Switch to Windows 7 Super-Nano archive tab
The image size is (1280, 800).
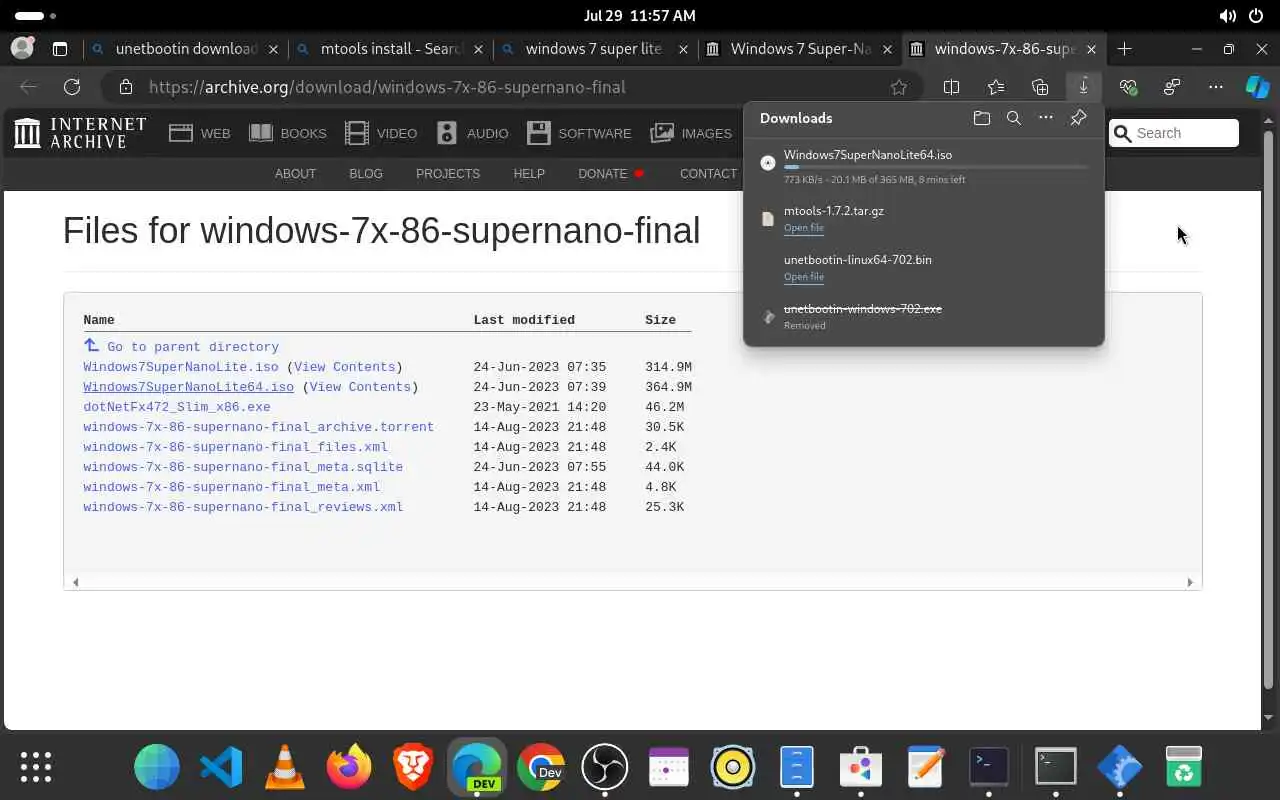[800, 48]
